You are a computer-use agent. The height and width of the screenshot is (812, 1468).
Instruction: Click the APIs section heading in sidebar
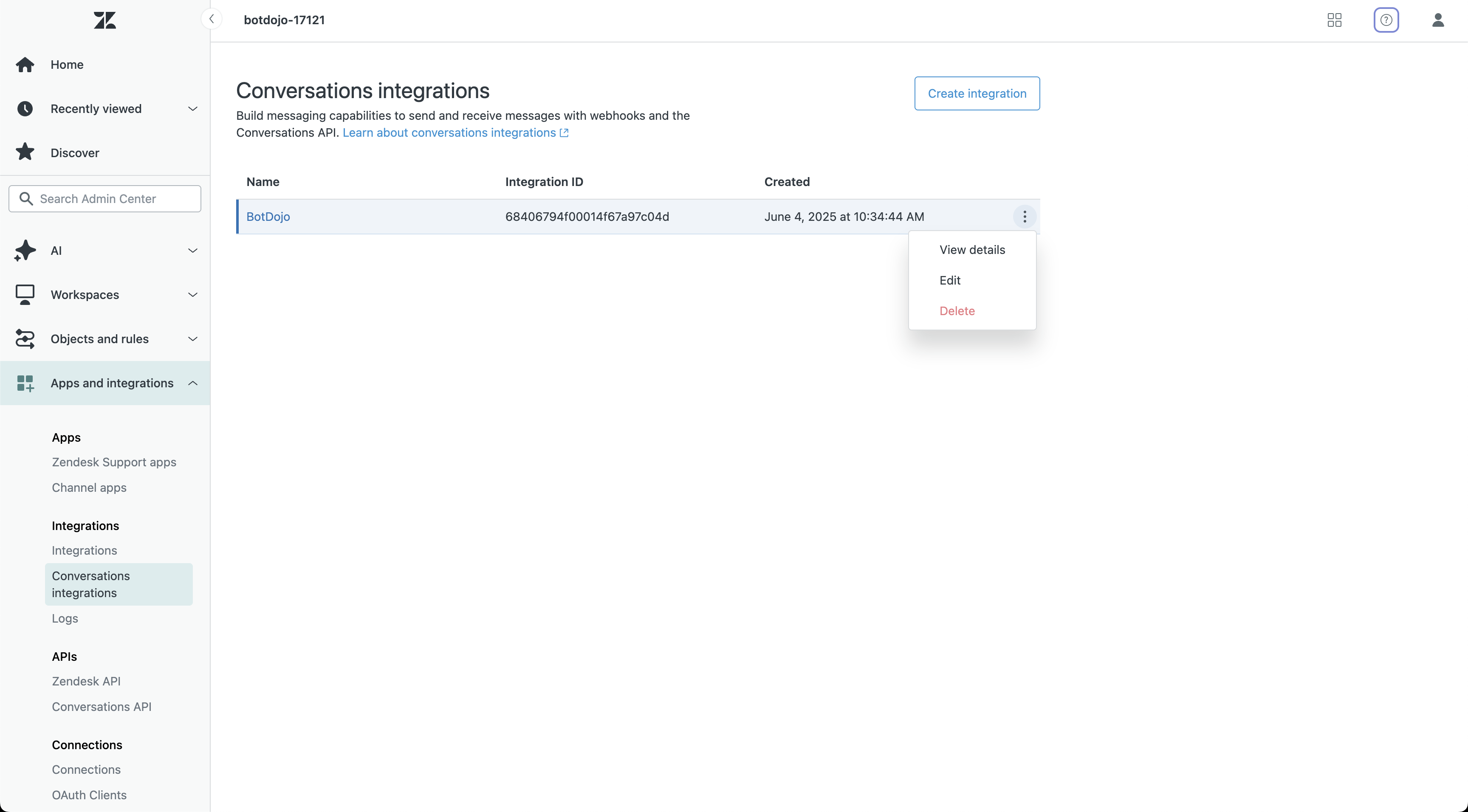coord(65,657)
